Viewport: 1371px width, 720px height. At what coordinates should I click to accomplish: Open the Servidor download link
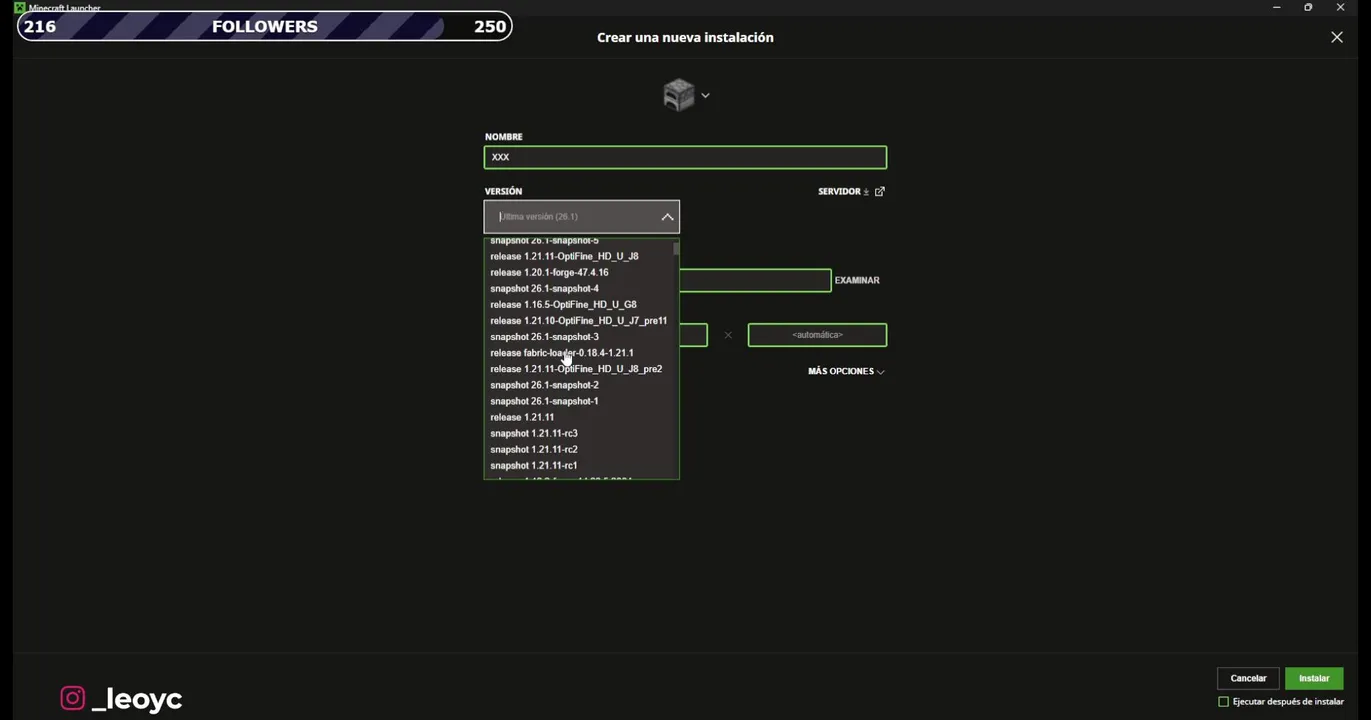tap(851, 192)
